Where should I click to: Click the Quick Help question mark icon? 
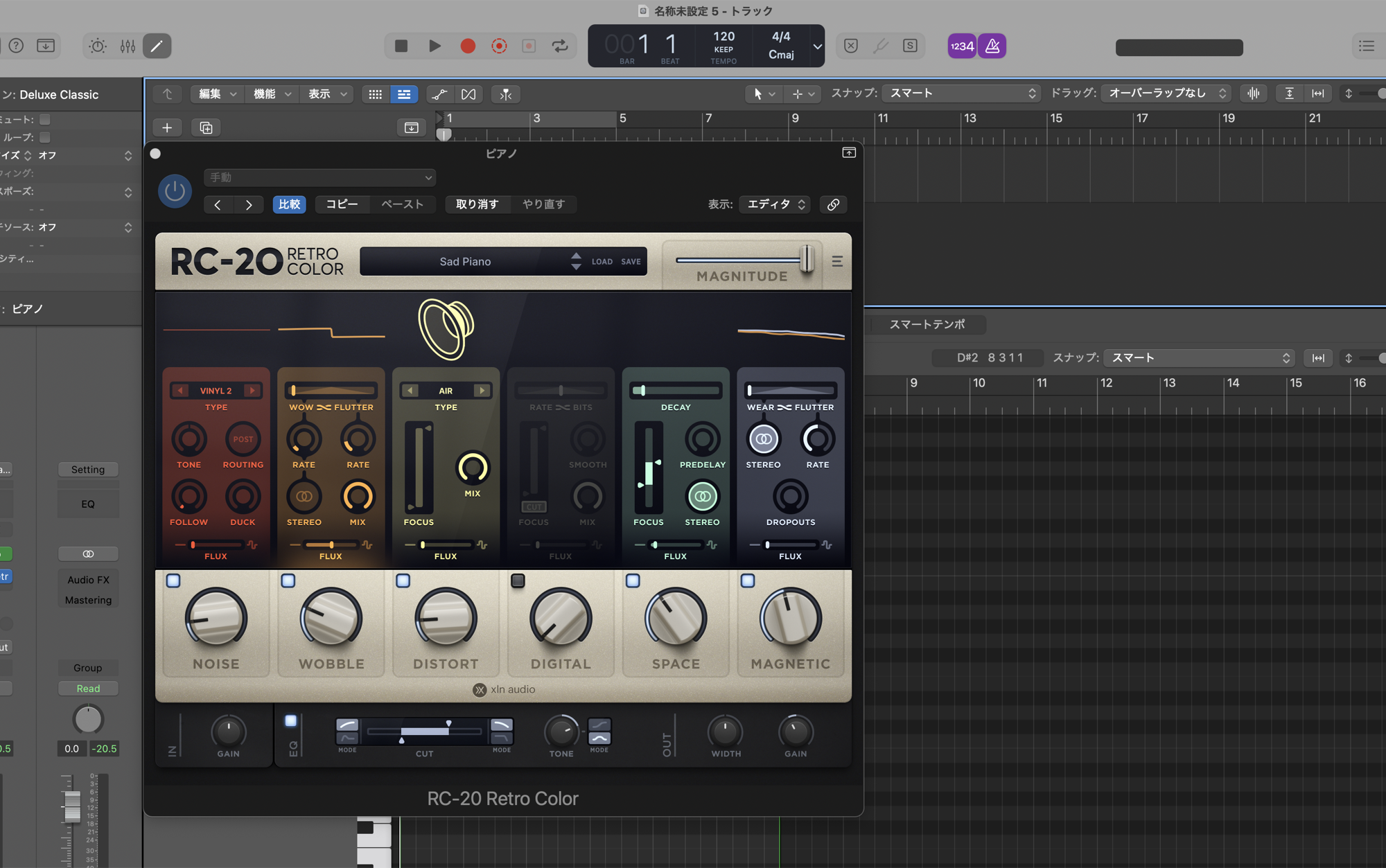16,46
